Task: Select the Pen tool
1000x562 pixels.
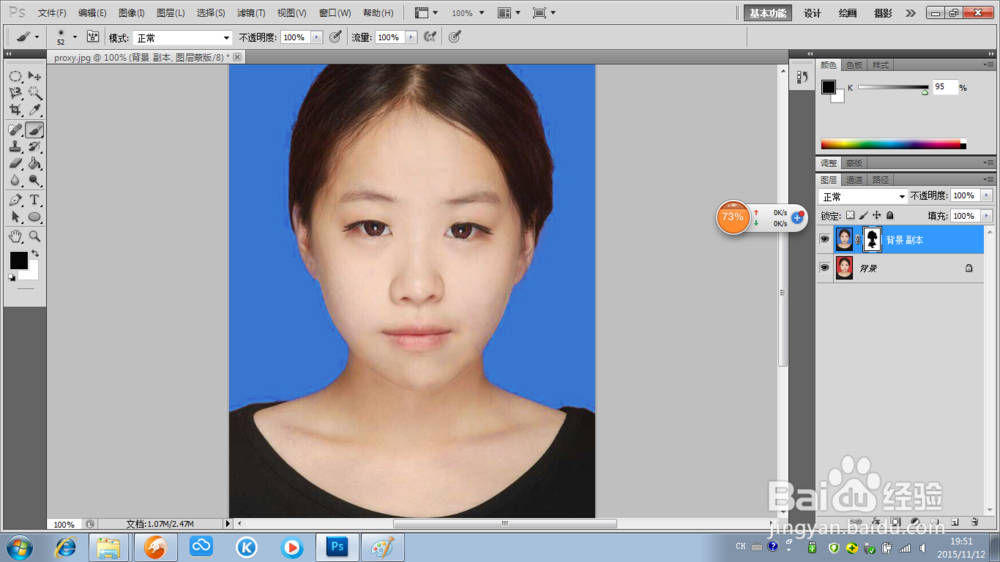Action: (15, 200)
